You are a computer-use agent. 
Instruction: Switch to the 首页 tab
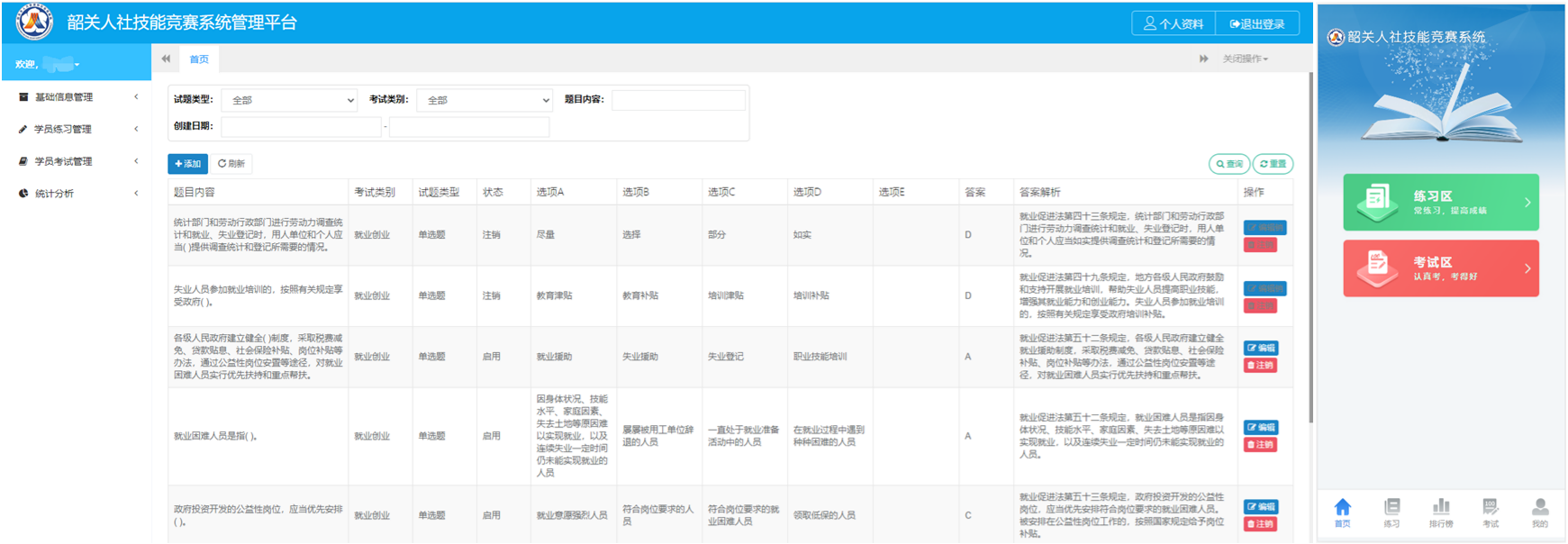(199, 59)
